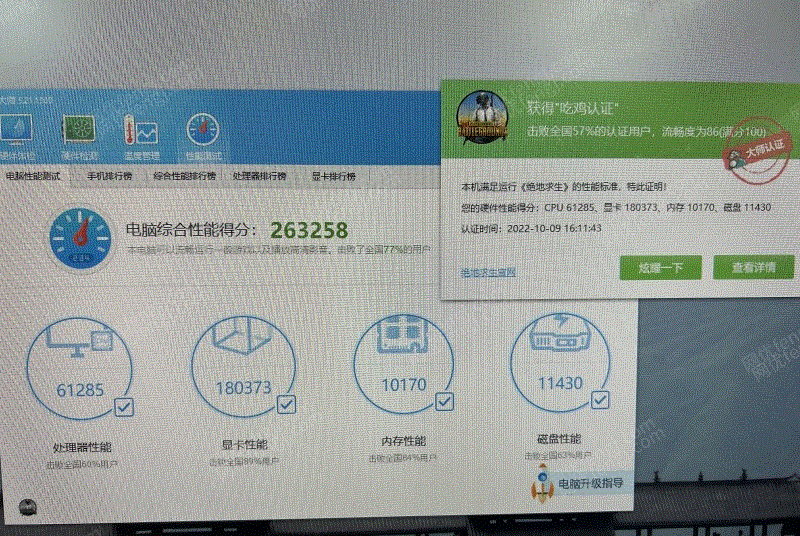Uncheck the 处理器性能 checkbox

pyautogui.click(x=124, y=406)
